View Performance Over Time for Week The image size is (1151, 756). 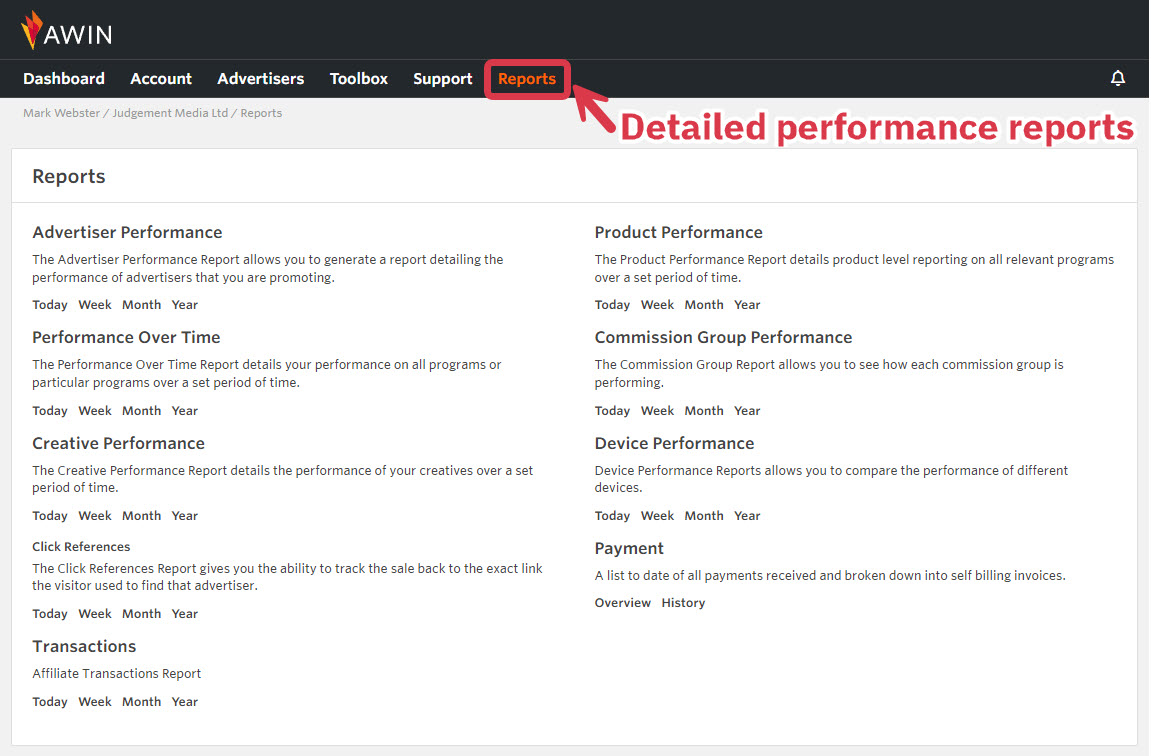coord(95,411)
